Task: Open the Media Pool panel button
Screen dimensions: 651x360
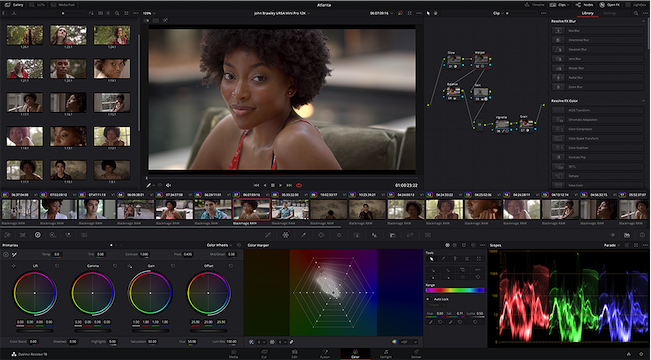Action: click(62, 5)
